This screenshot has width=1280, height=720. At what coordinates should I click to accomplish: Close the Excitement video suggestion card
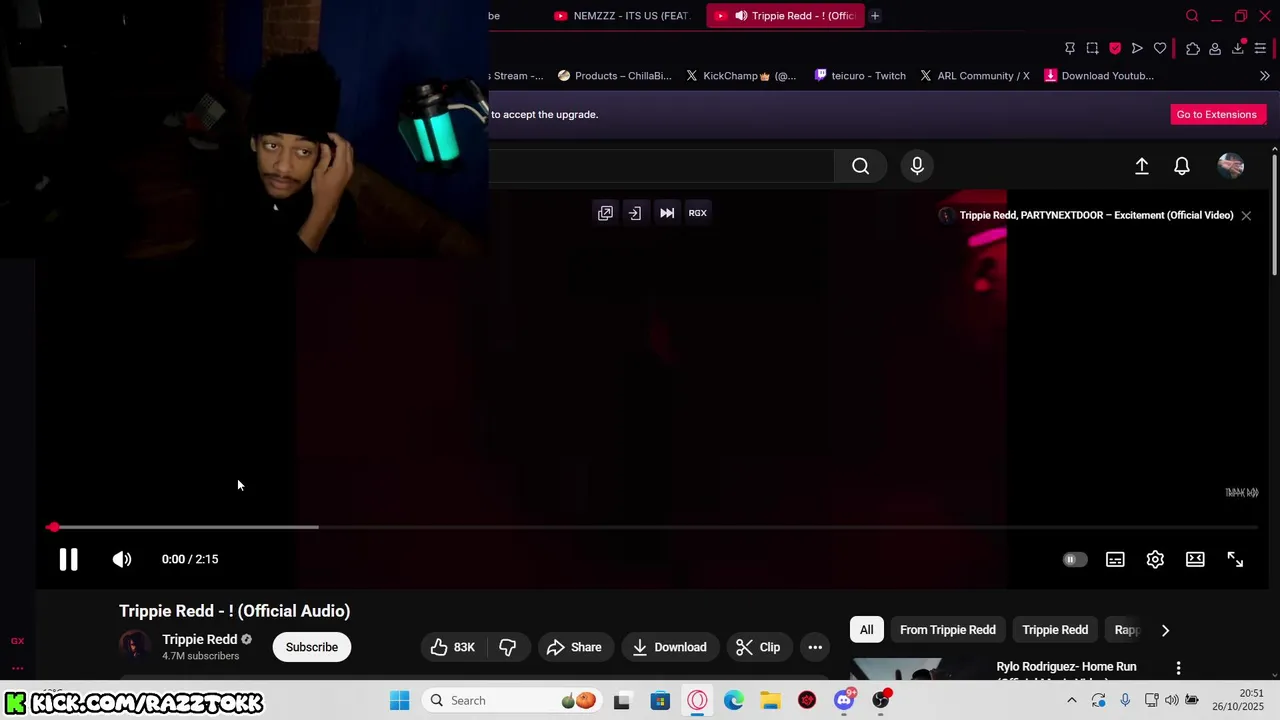pos(1246,215)
